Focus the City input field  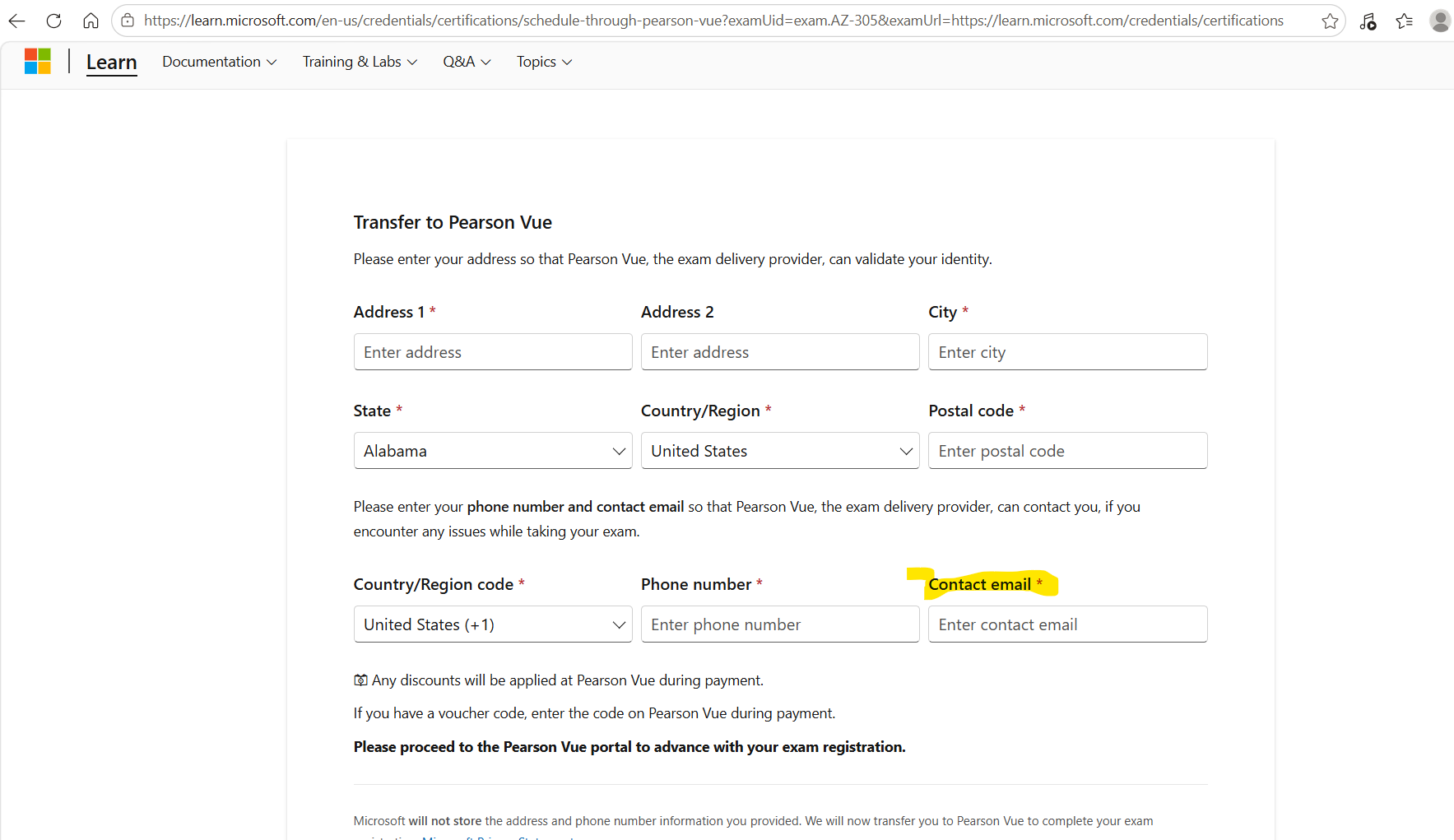[1067, 352]
